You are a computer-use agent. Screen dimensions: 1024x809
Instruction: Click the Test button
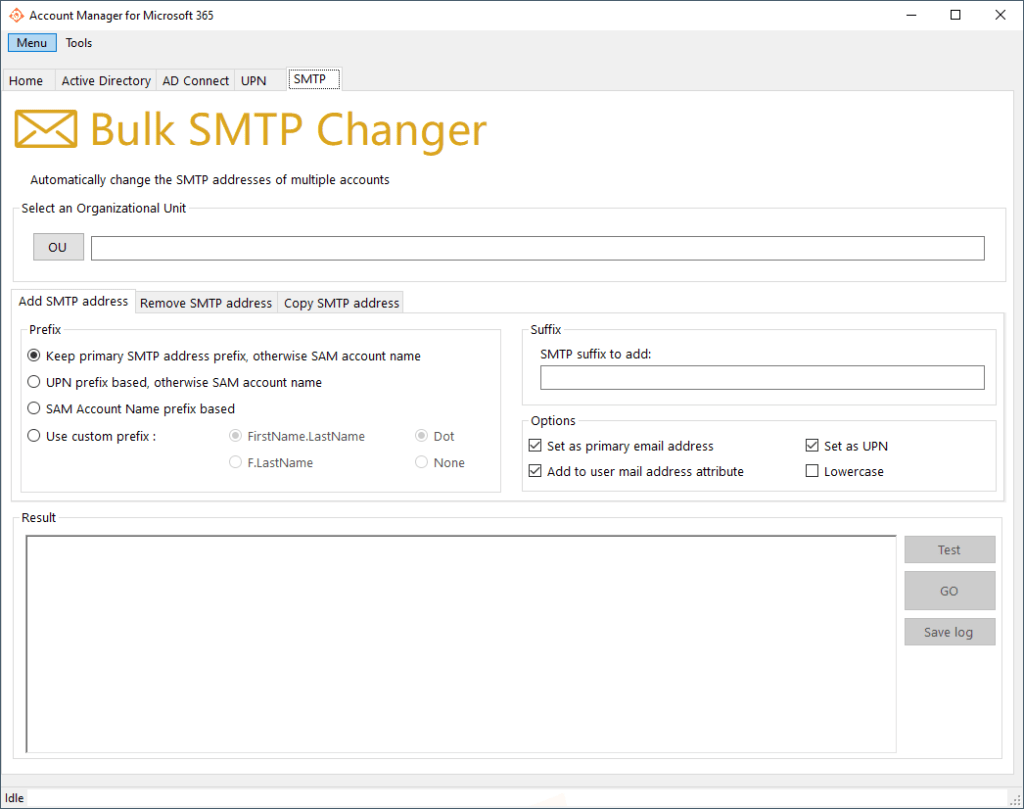tap(950, 550)
